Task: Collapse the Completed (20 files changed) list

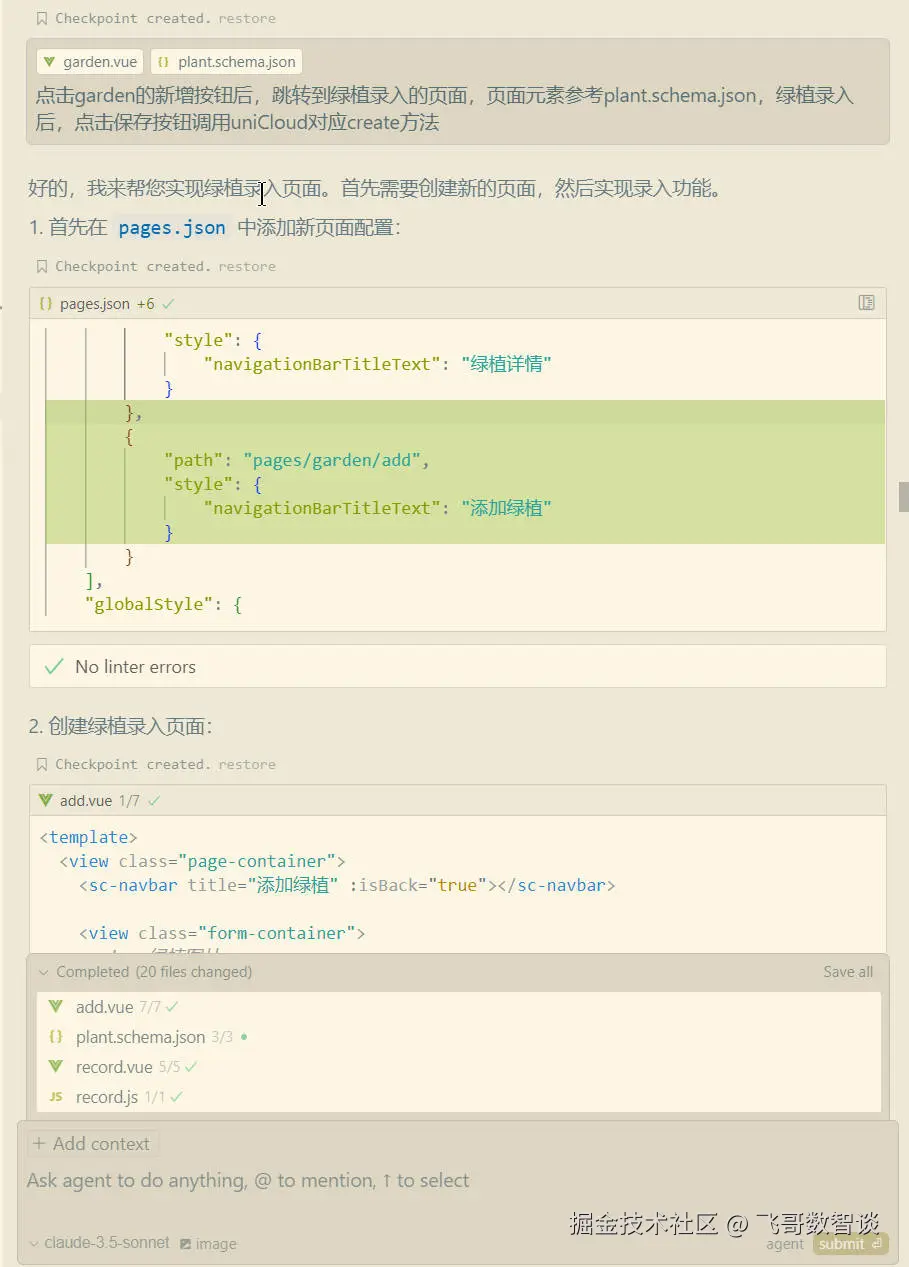Action: click(43, 972)
